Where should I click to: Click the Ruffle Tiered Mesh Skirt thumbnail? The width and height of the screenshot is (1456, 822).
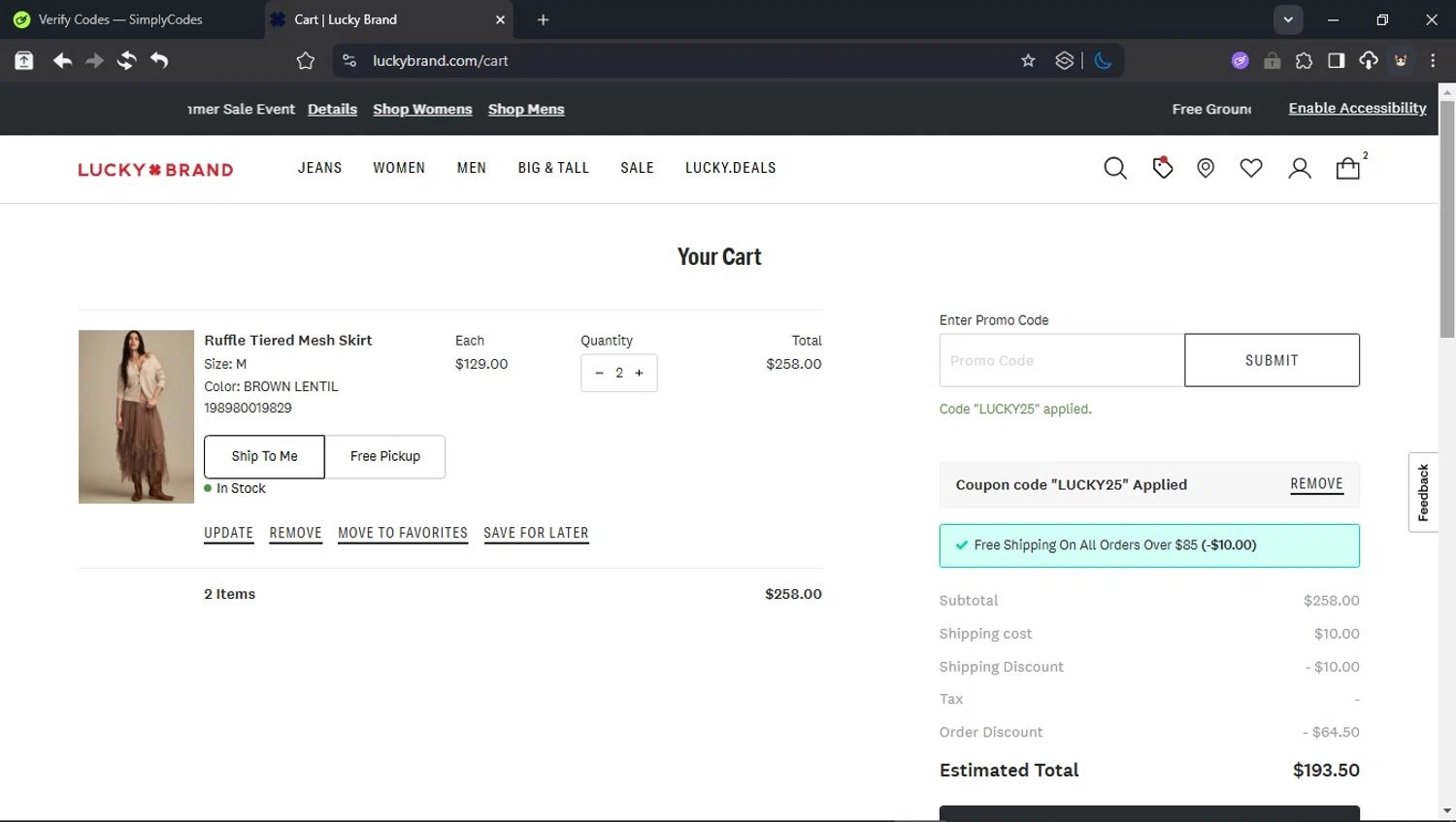pos(136,416)
